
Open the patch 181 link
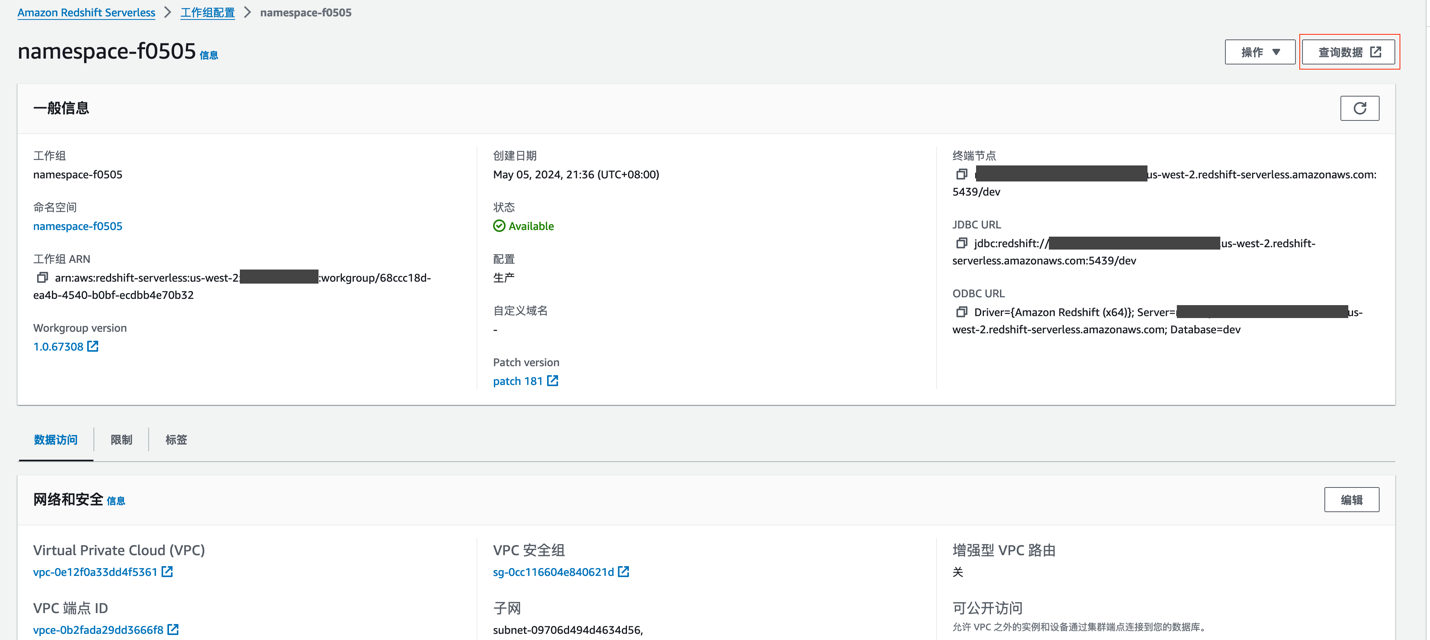pos(518,381)
